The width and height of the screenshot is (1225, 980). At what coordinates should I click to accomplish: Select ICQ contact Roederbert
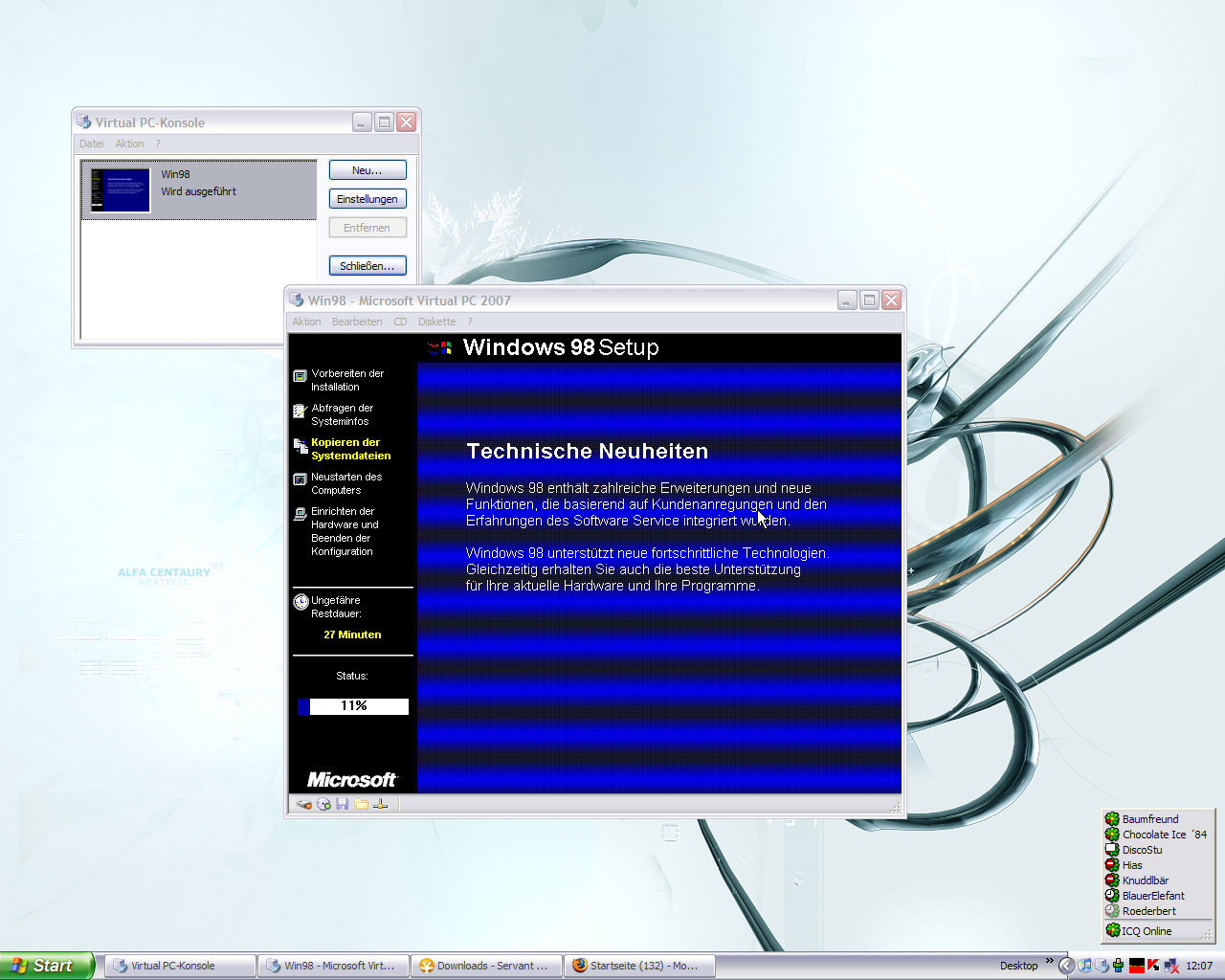pos(1141,911)
